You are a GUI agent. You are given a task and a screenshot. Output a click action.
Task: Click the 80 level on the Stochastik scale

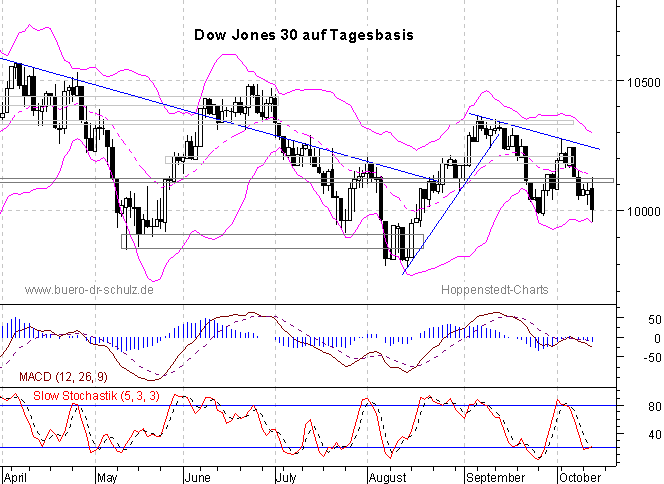[628, 406]
